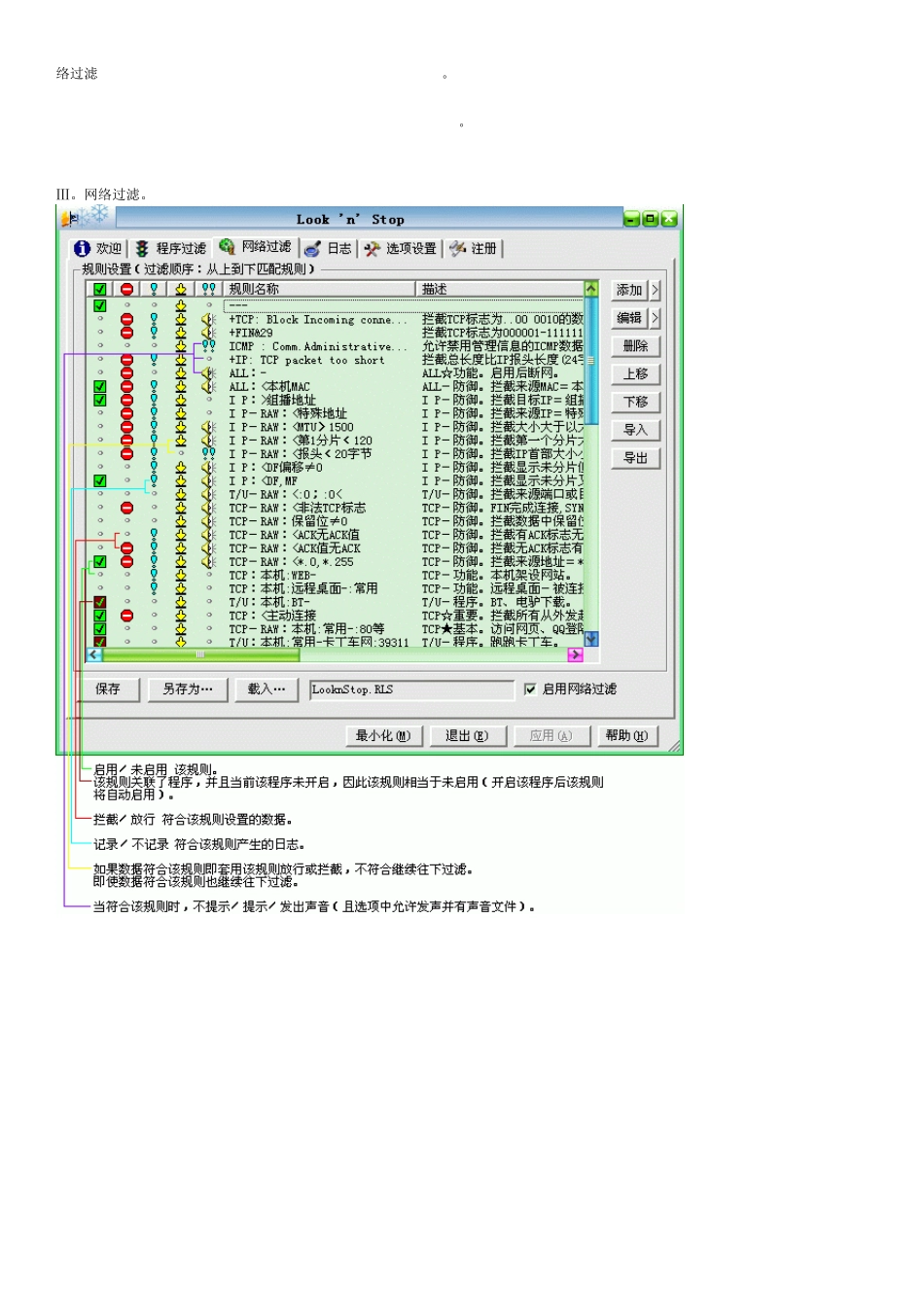
Task: Switch to the 欢迎 tab
Action: (x=98, y=249)
